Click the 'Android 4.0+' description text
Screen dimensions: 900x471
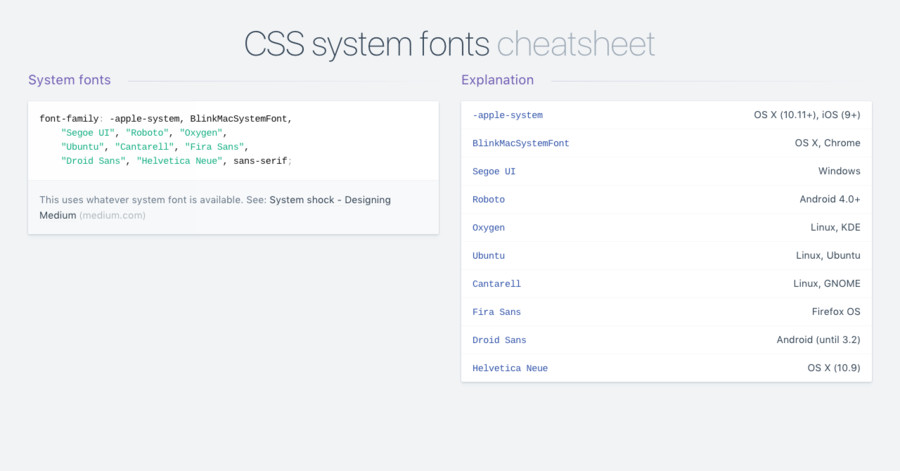pos(830,199)
